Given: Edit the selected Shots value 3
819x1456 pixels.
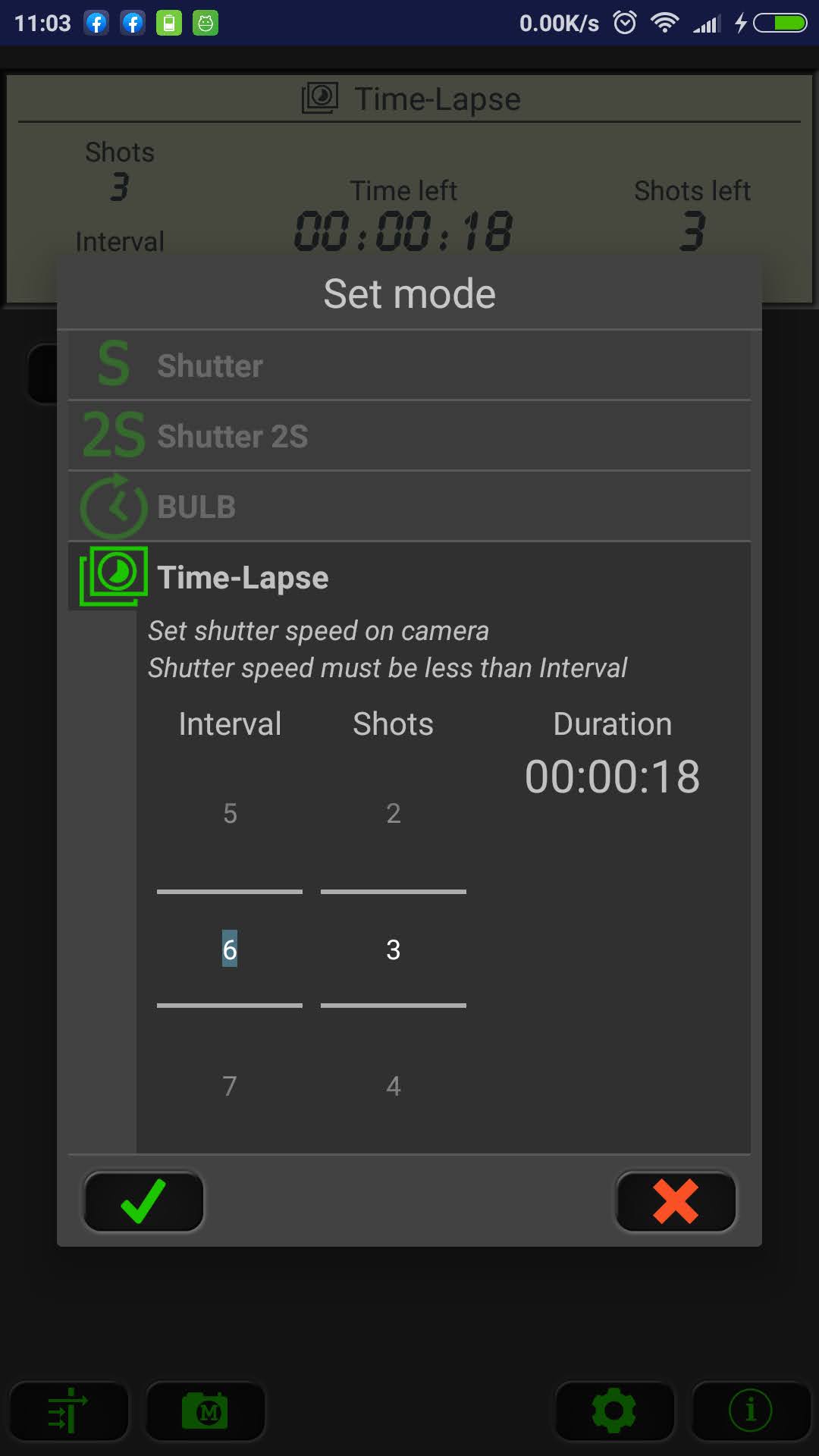Looking at the screenshot, I should (393, 949).
